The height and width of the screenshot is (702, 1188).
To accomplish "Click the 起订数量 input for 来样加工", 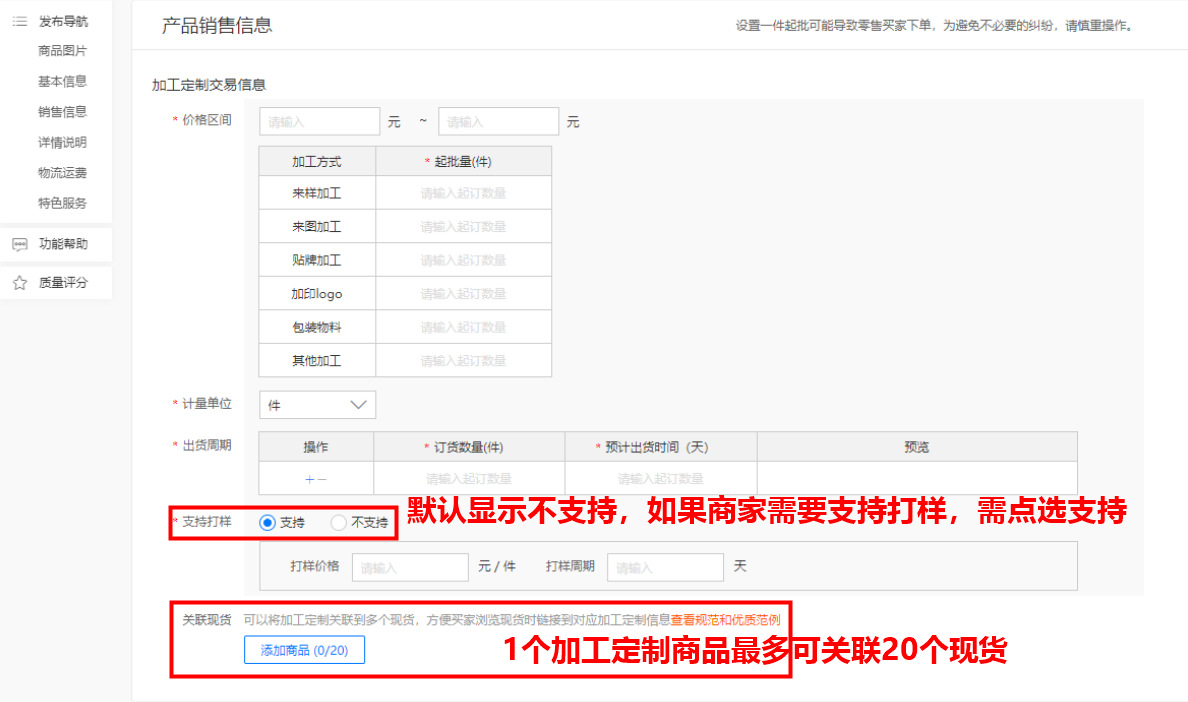I will pos(463,192).
